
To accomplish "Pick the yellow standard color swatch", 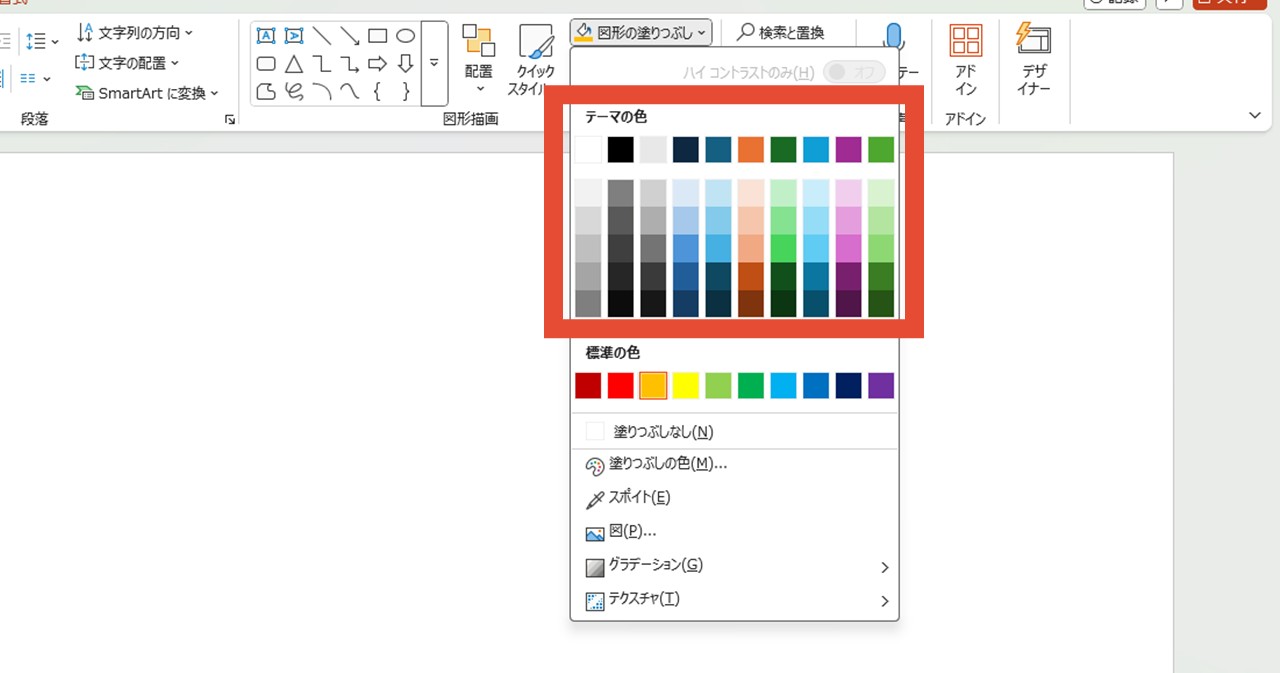I will pos(685,386).
